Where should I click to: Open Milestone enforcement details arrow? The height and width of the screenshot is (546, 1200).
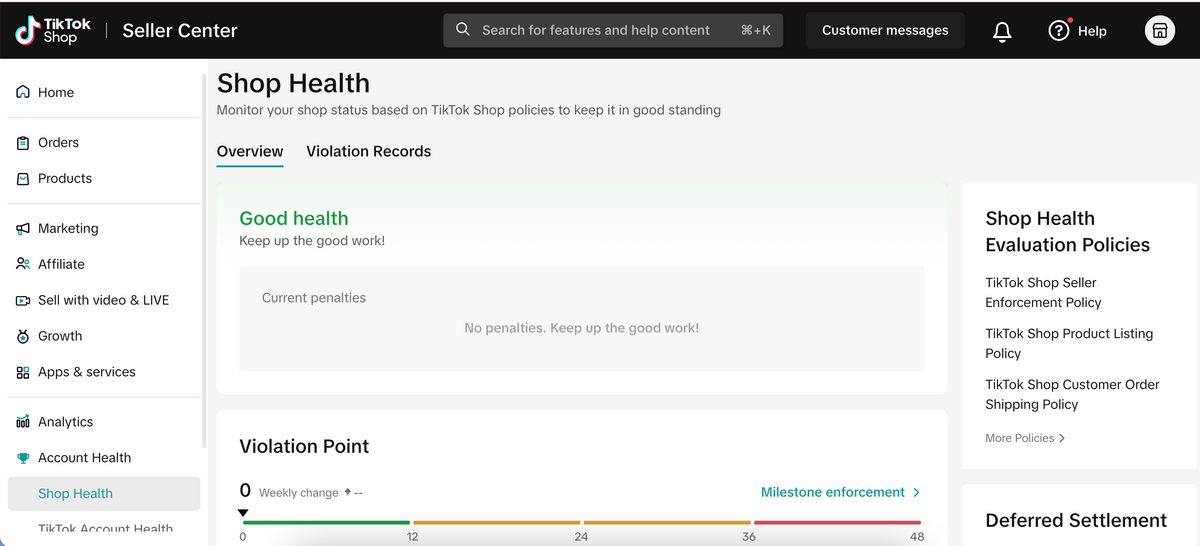[x=916, y=492]
